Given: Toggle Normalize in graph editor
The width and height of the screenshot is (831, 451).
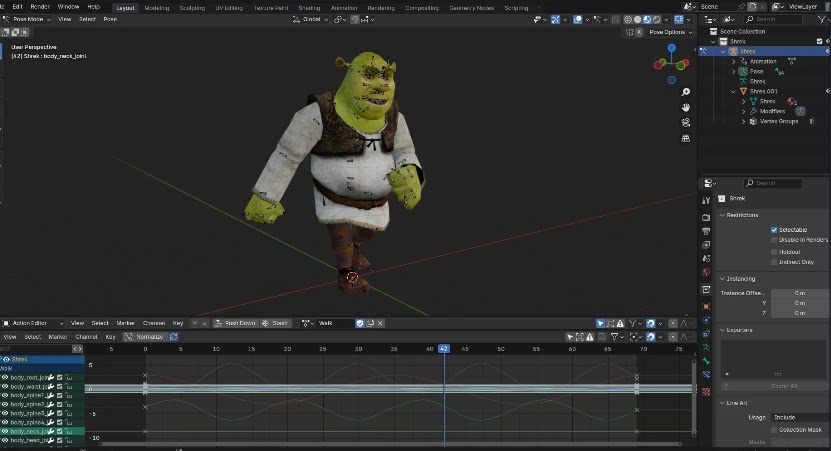Looking at the screenshot, I should click(x=145, y=337).
